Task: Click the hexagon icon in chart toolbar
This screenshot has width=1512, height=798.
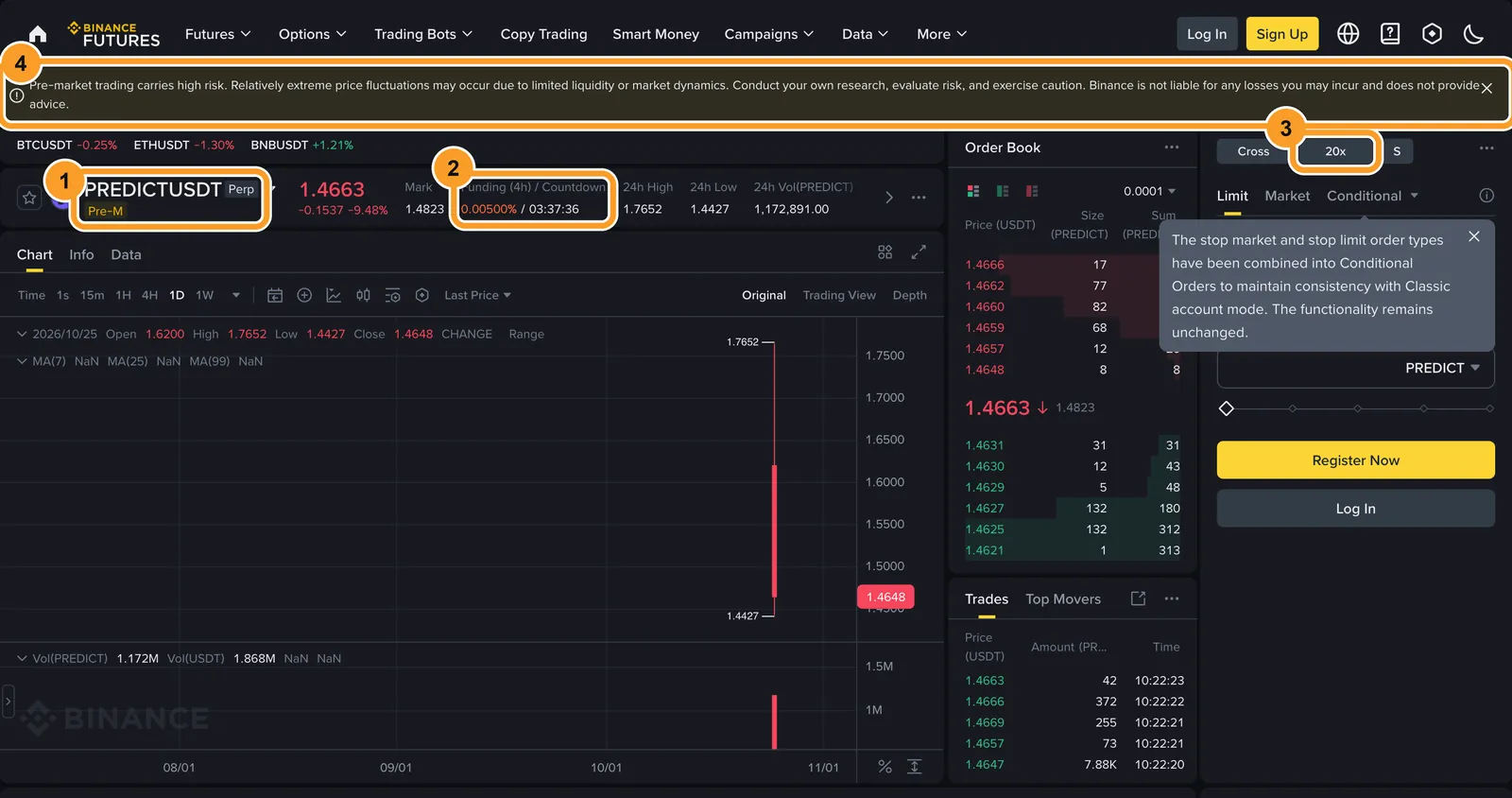Action: tap(422, 295)
